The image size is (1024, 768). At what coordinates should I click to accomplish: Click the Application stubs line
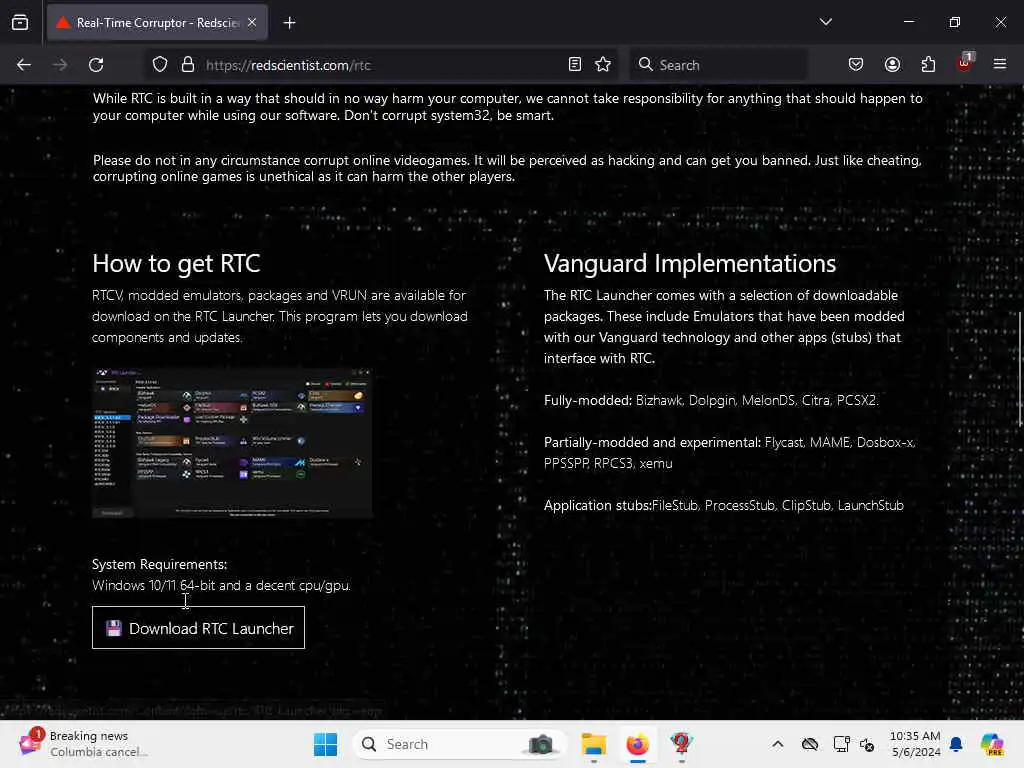(724, 505)
